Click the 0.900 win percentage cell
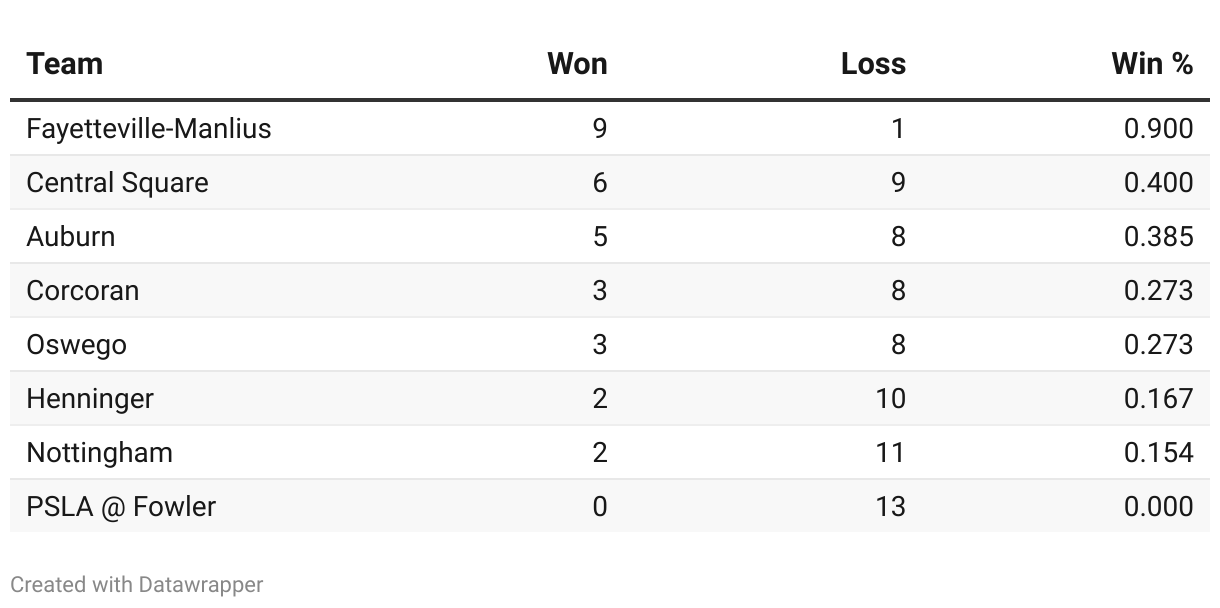1220x608 pixels. [x=1158, y=129]
